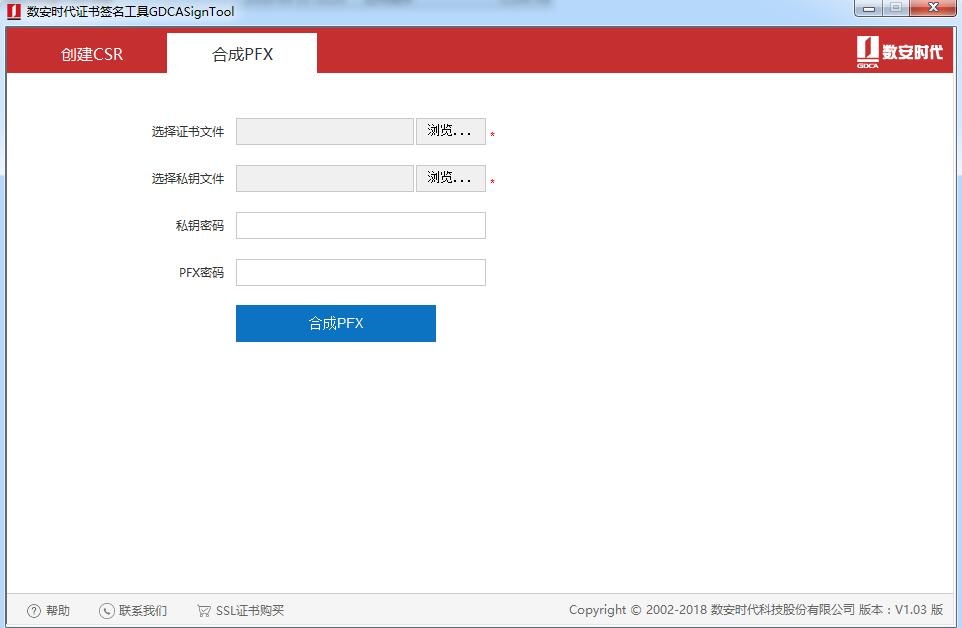Click the maximize window button
962x628 pixels.
pyautogui.click(x=898, y=7)
